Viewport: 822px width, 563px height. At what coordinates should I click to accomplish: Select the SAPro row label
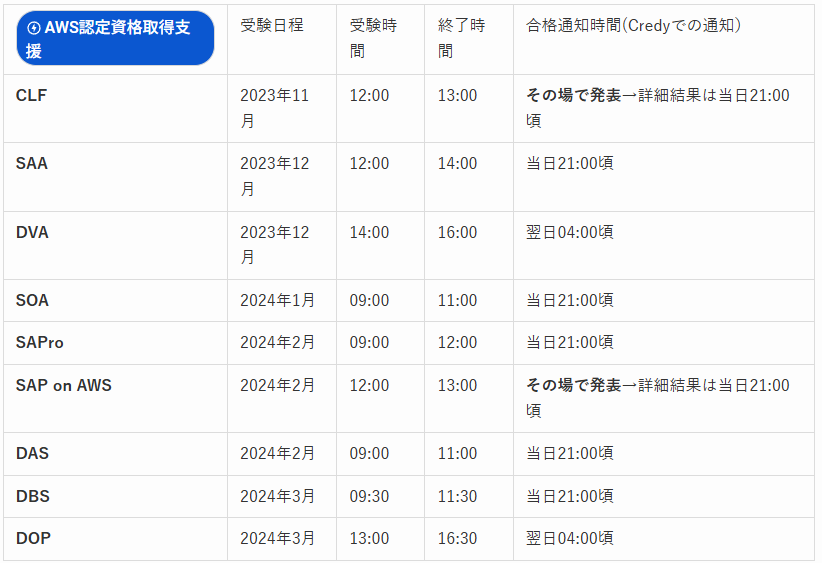pos(40,343)
